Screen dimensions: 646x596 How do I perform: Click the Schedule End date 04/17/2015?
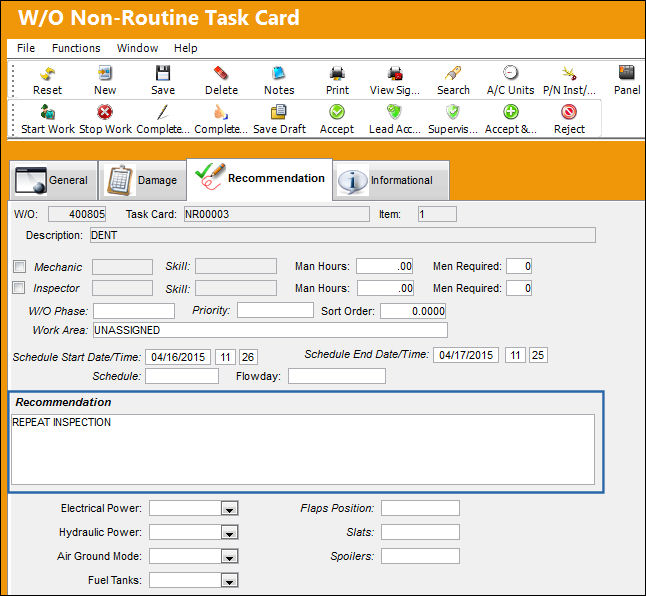pyautogui.click(x=466, y=355)
